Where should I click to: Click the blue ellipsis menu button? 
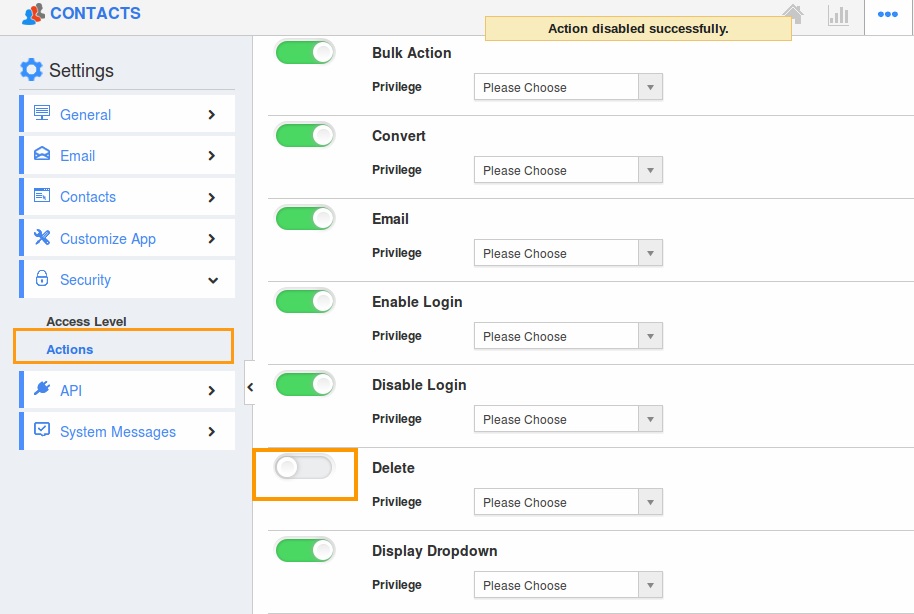(888, 15)
